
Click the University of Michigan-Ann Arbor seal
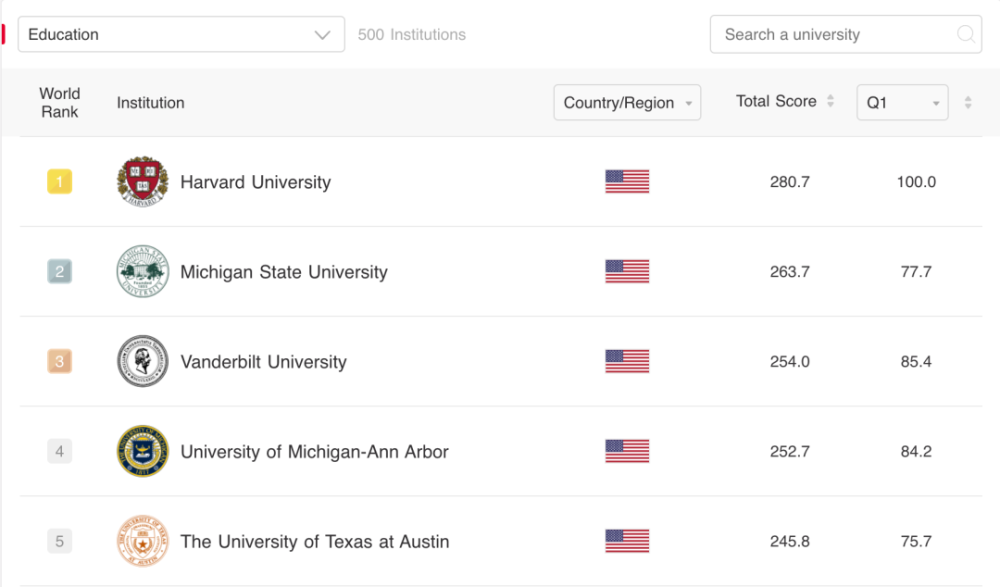[x=142, y=452]
